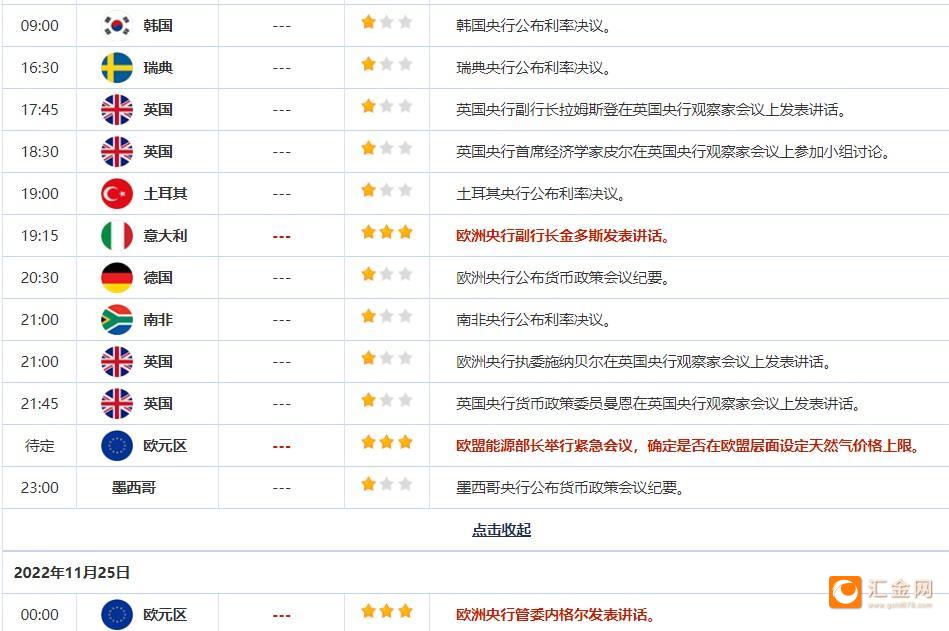Select the 18:30 time cell
949x631 pixels.
(40, 152)
